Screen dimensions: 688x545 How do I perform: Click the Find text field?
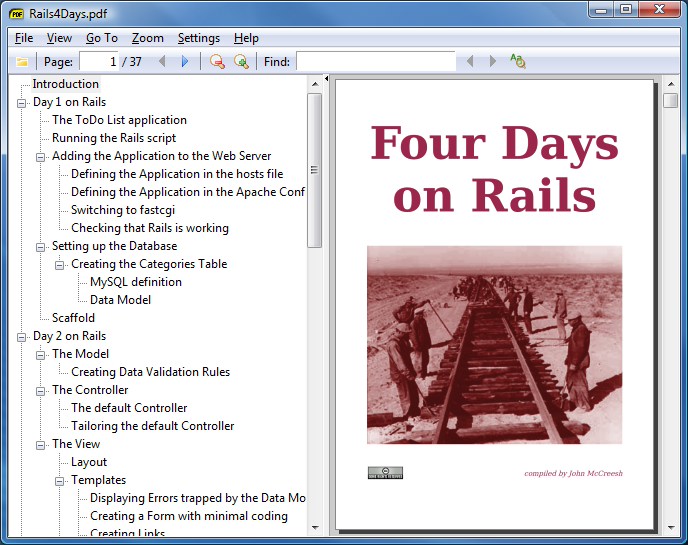point(376,61)
